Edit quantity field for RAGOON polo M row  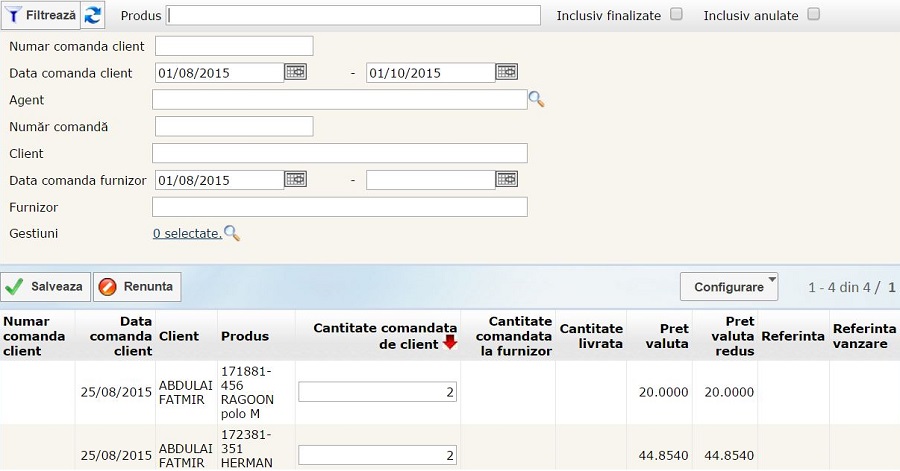coord(377,392)
